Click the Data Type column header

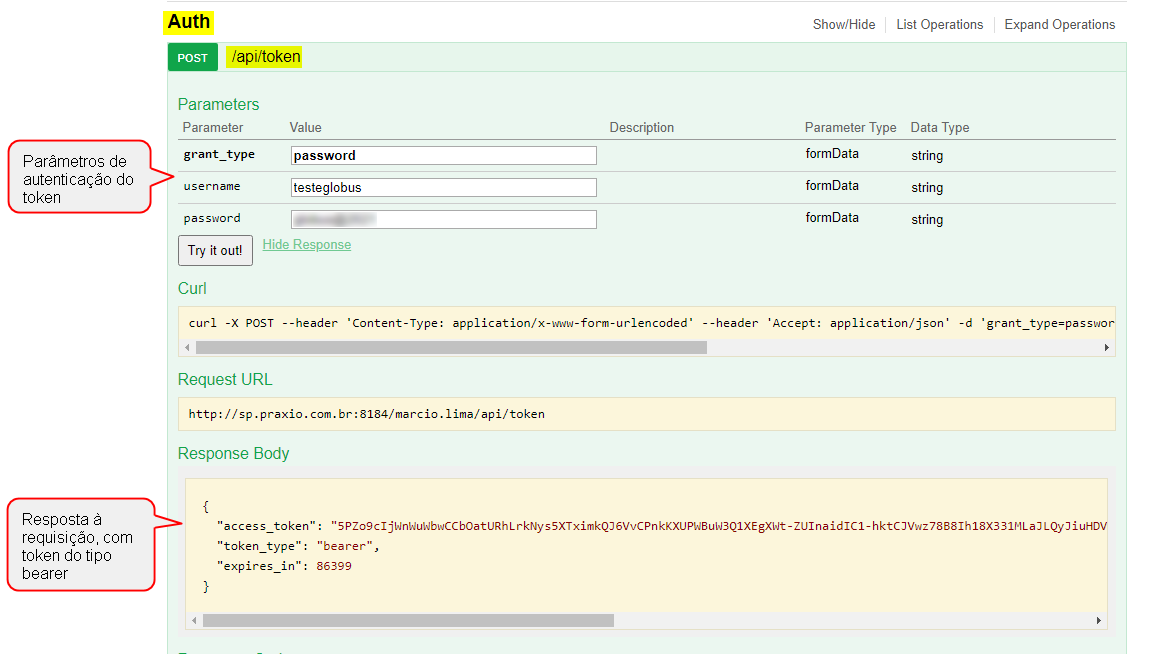pyautogui.click(x=939, y=128)
